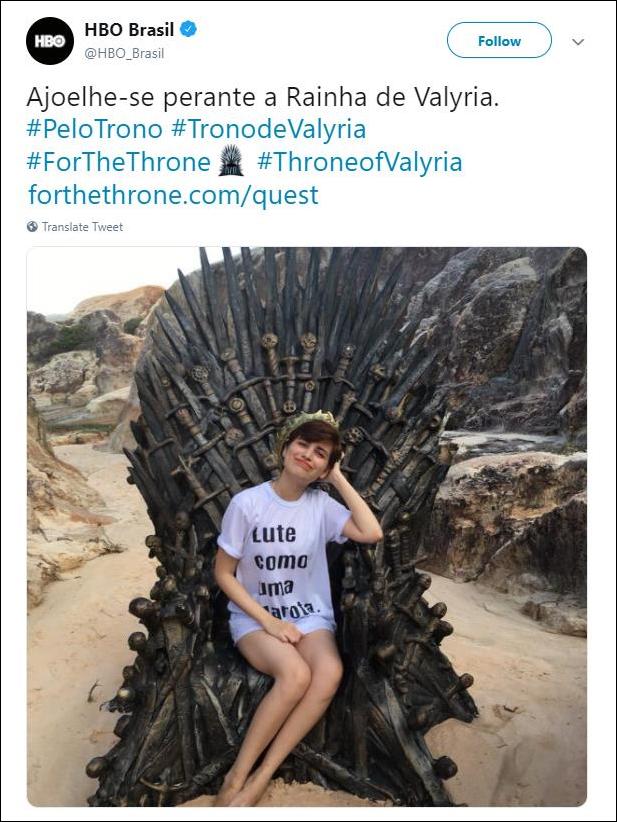Image resolution: width=617 pixels, height=822 pixels.
Task: Follow the HBO Brasil account
Action: pos(499,41)
